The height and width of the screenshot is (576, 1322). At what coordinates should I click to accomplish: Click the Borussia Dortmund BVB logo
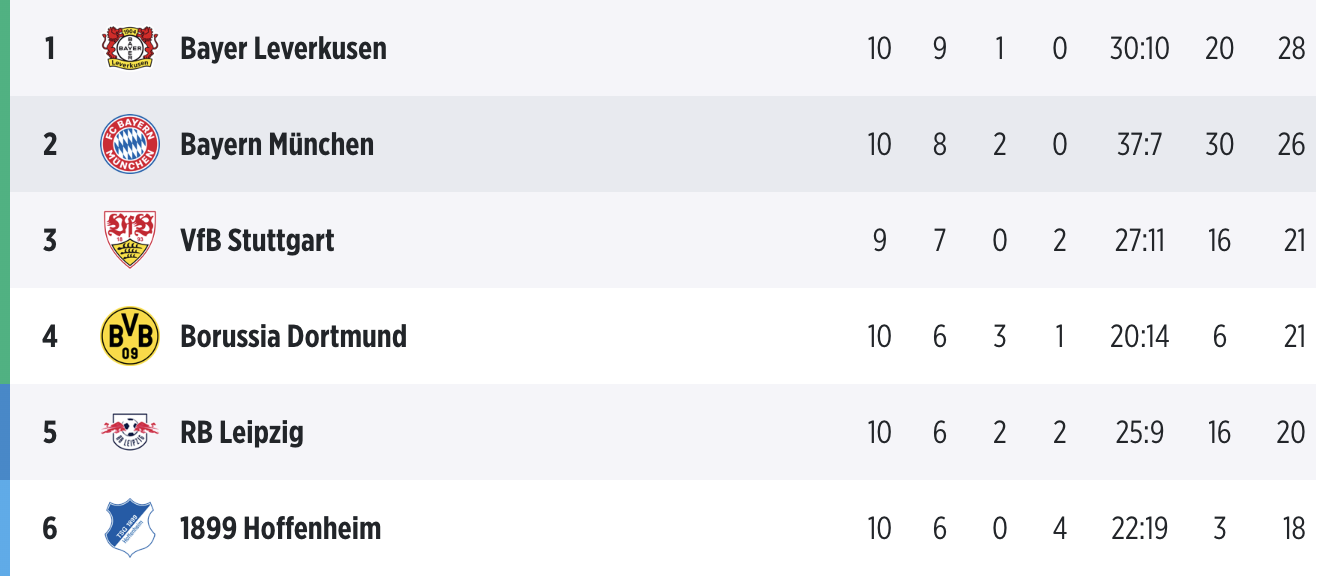(130, 336)
